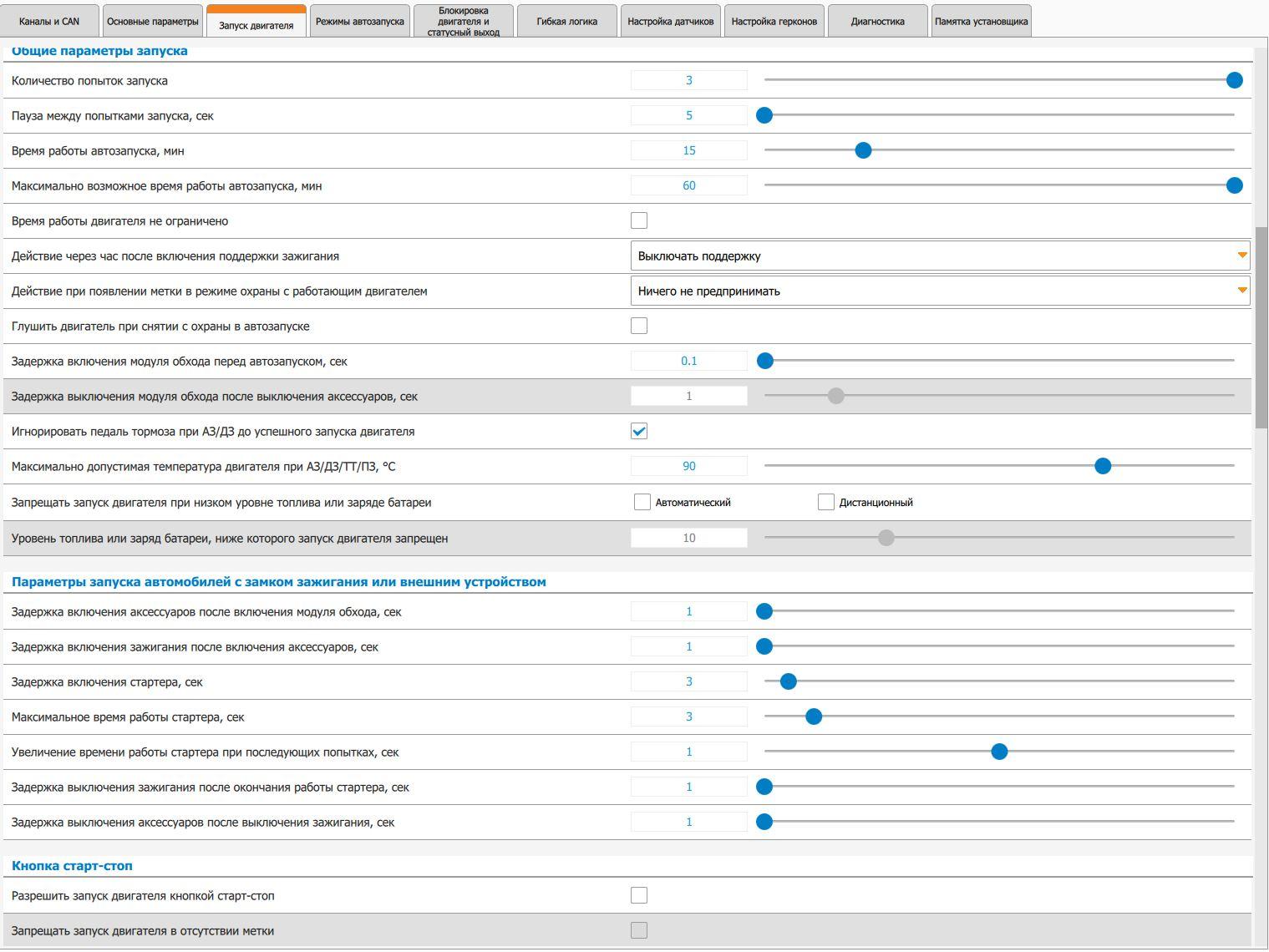Open the Диагностика tab
Image resolution: width=1269 pixels, height=952 pixels.
coord(878,21)
